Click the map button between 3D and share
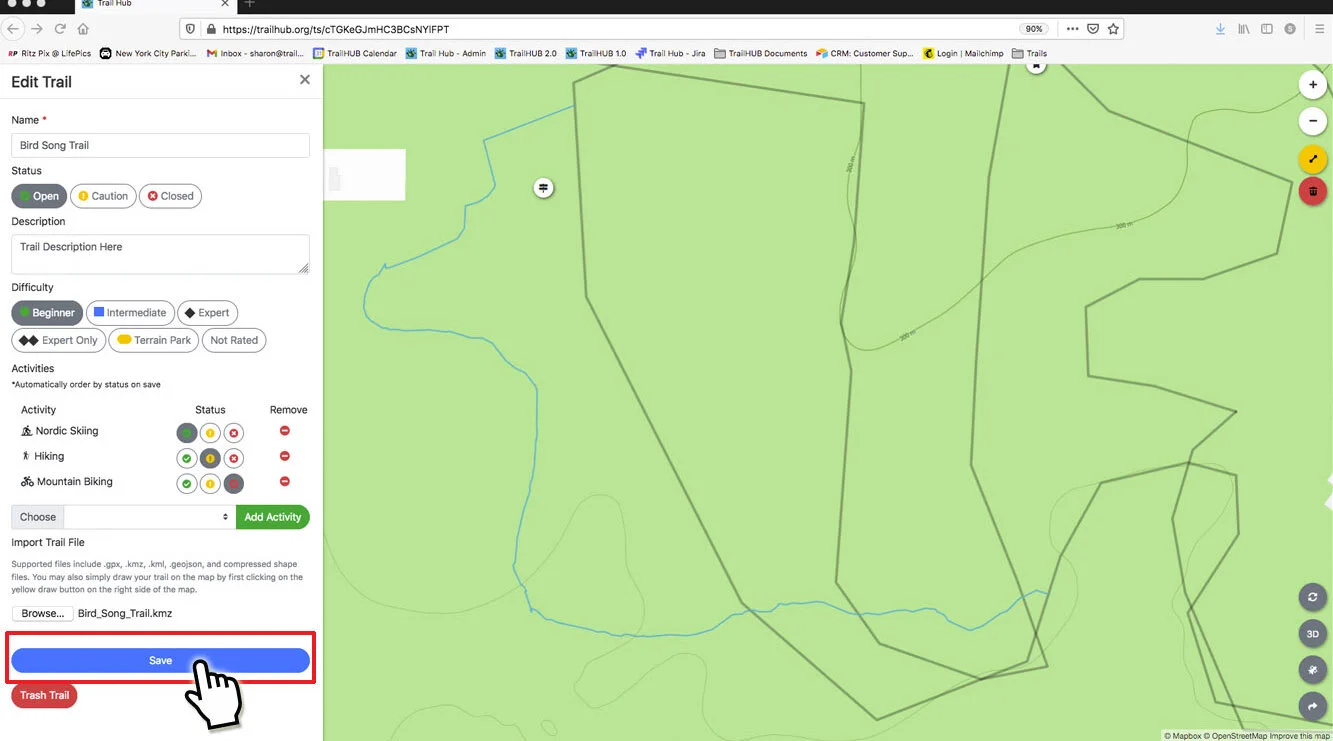 click(1312, 670)
